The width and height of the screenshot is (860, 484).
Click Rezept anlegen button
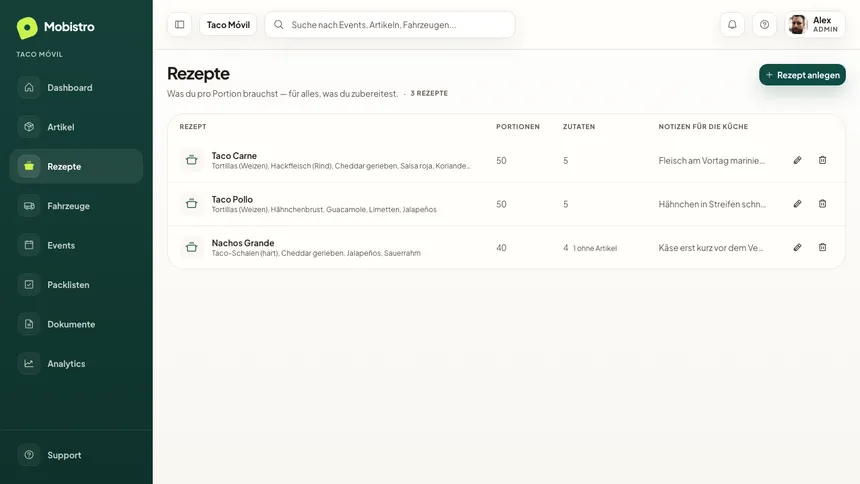802,75
